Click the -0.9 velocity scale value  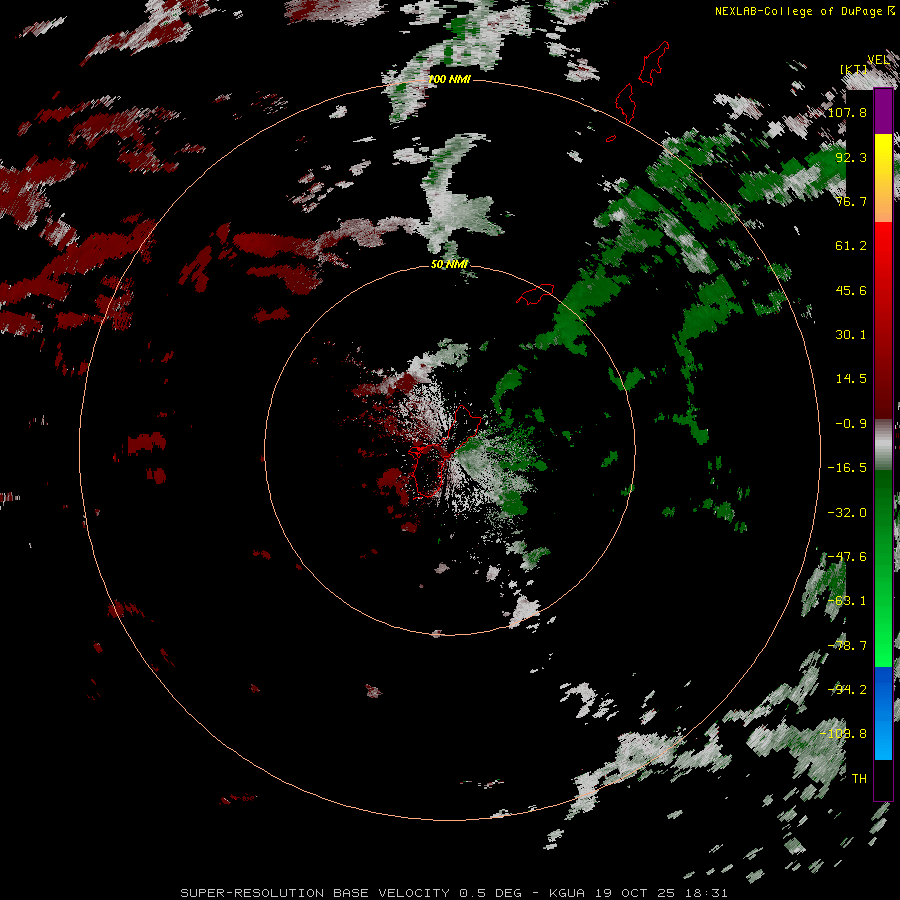pyautogui.click(x=851, y=424)
